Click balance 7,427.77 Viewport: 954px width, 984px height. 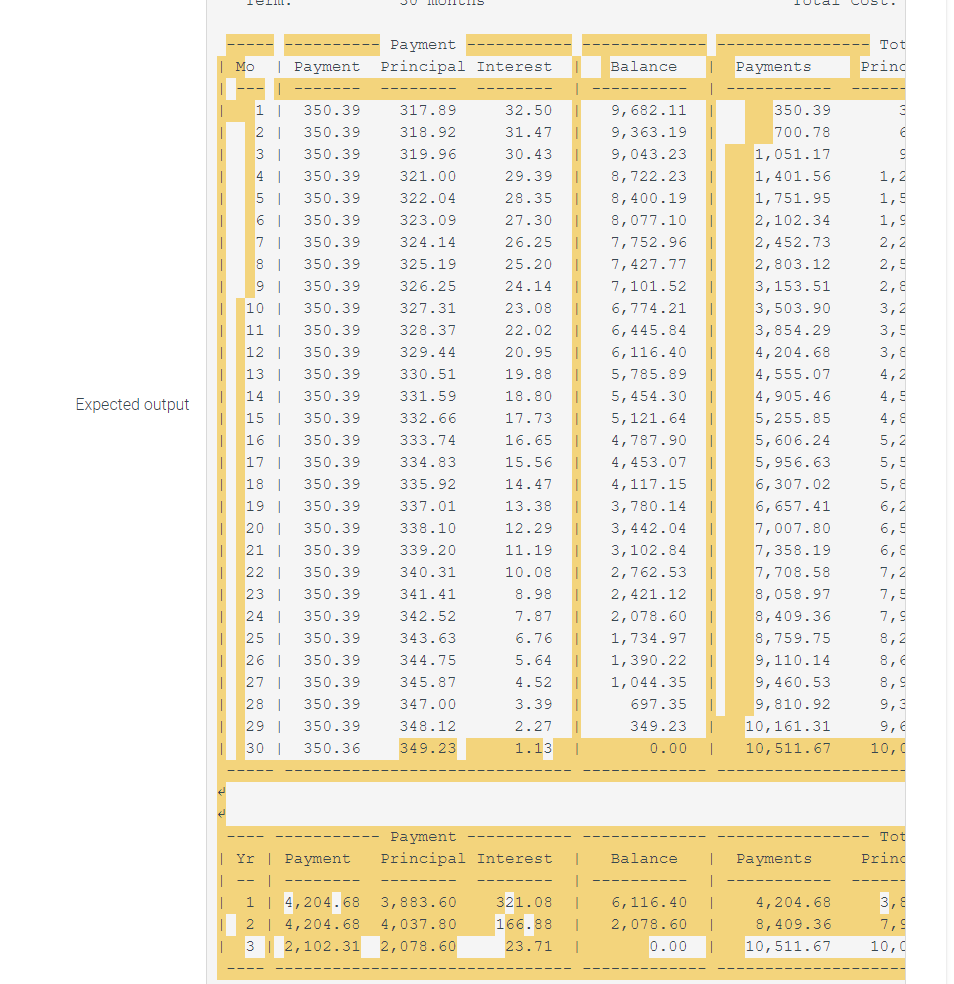point(648,264)
